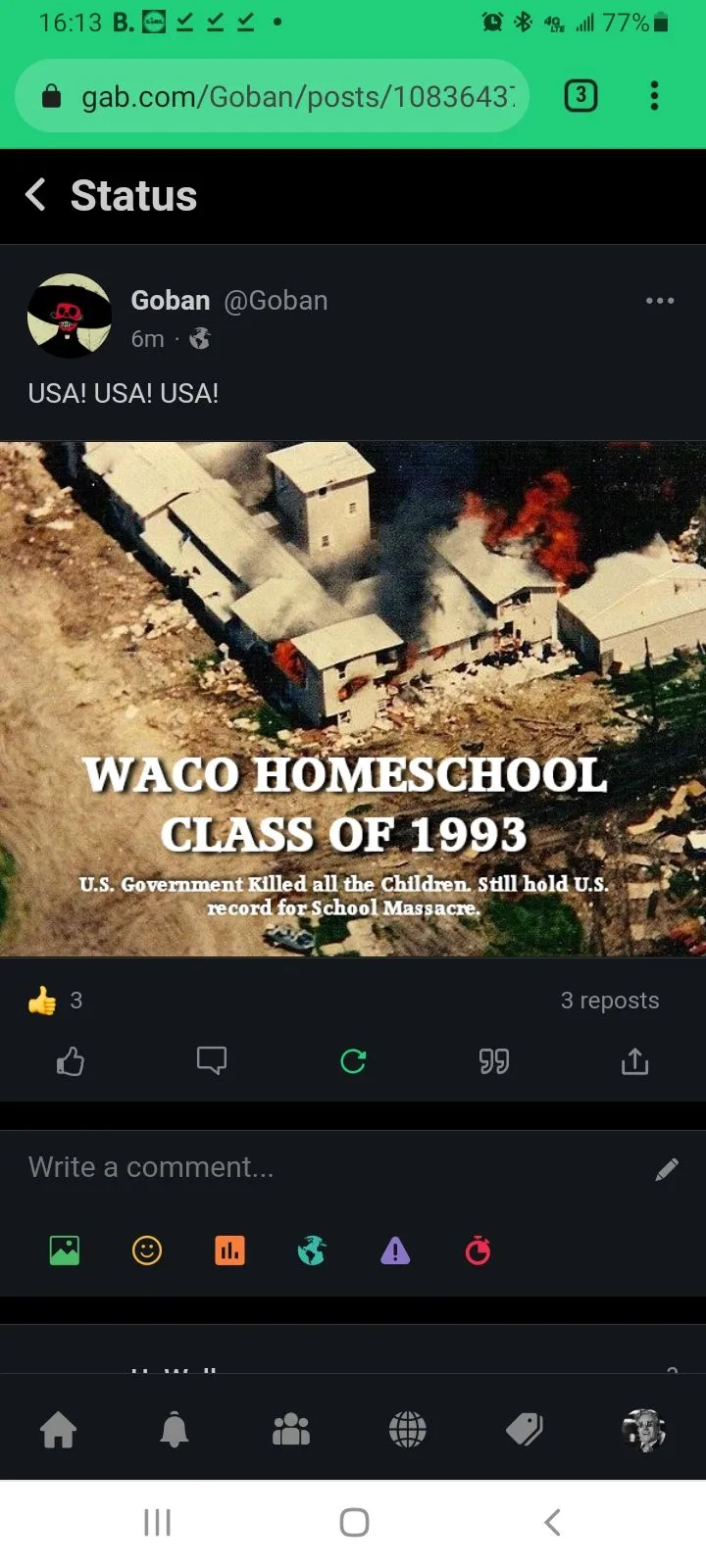Toggle the purple warning spoiler icon
Image resolution: width=706 pixels, height=1568 pixels.
click(x=395, y=1250)
